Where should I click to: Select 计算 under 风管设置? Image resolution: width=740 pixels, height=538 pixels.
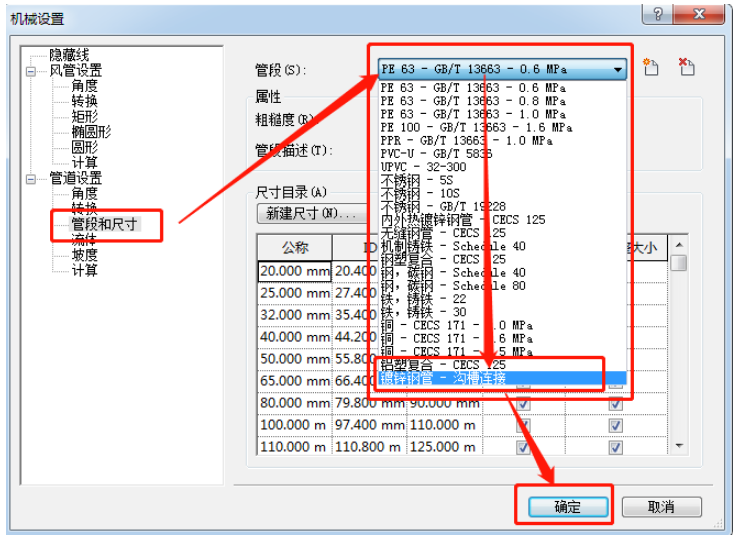(84, 162)
